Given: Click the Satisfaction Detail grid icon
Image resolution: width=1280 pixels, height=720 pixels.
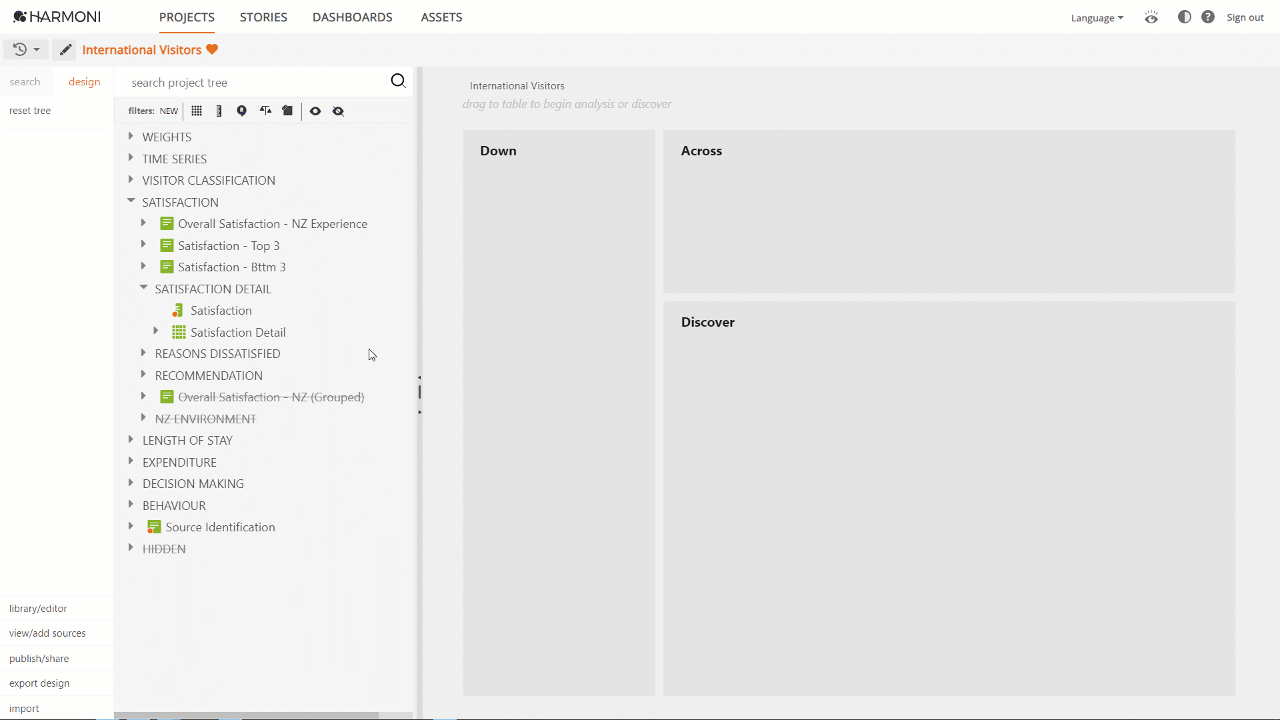Looking at the screenshot, I should pyautogui.click(x=179, y=332).
